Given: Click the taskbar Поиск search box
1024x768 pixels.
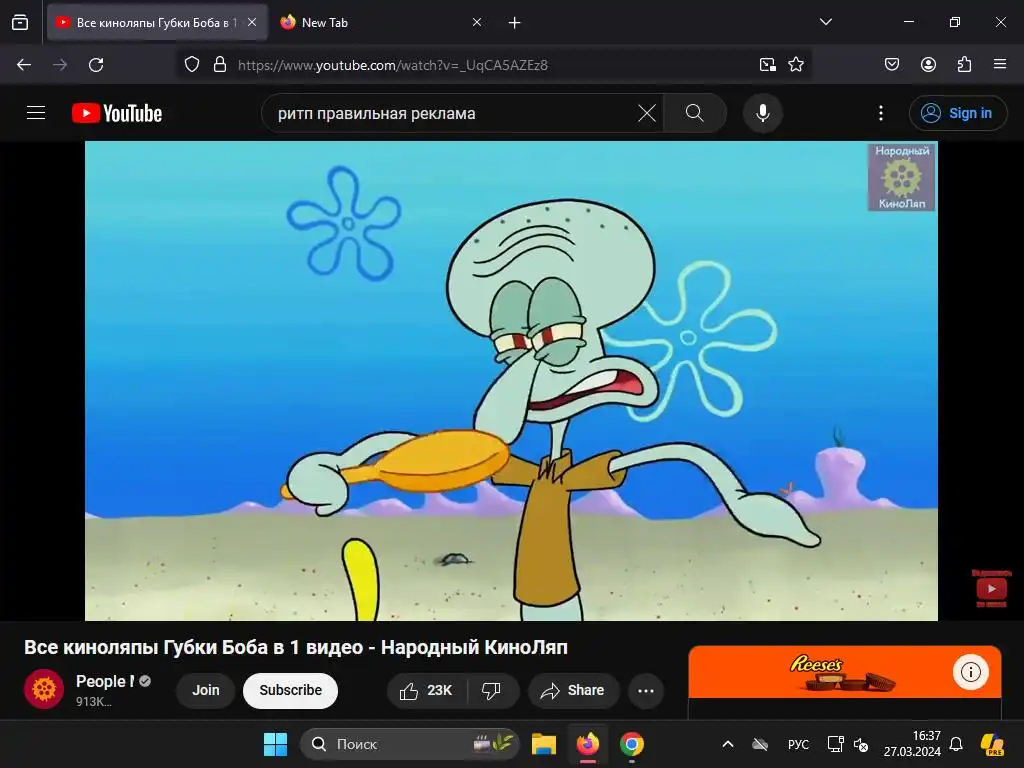Looking at the screenshot, I should [409, 744].
